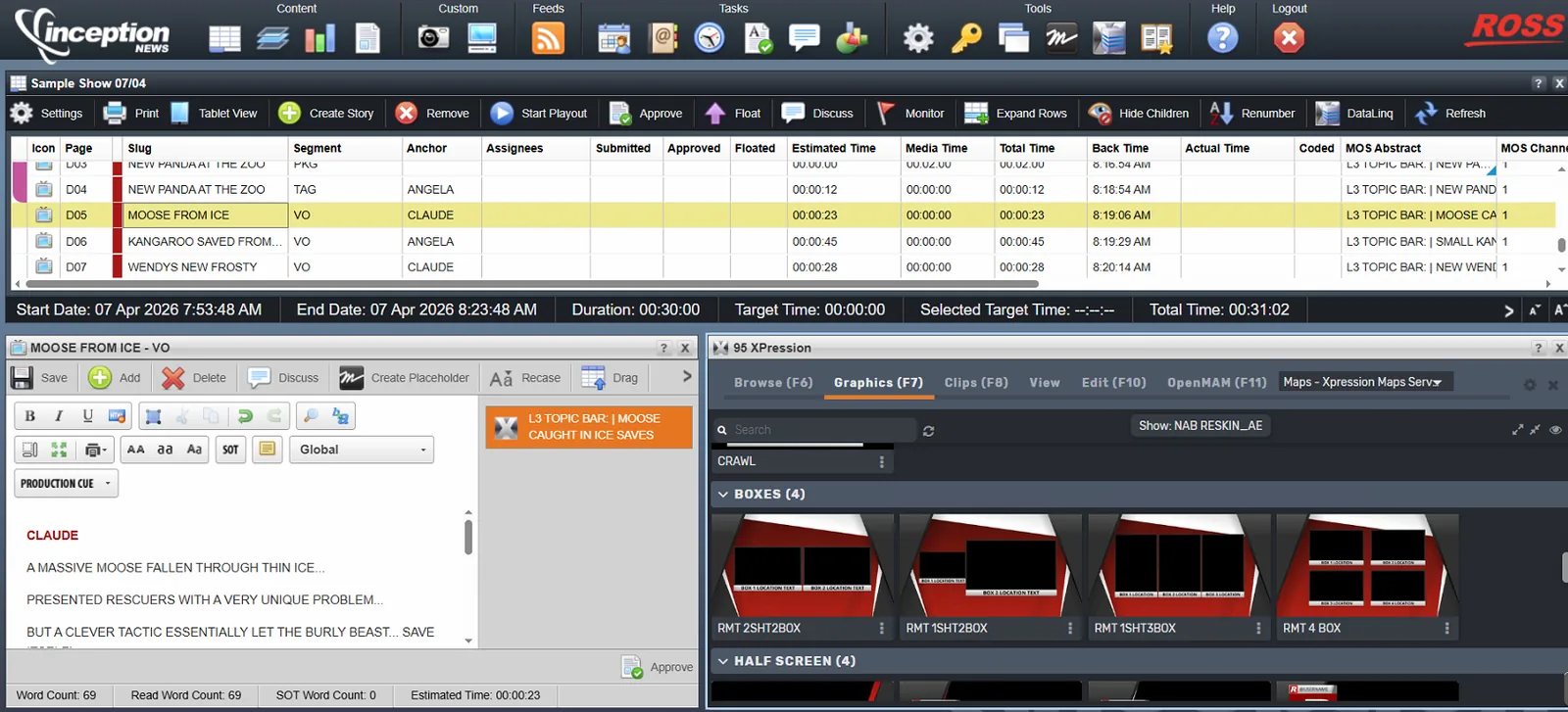Screen dimensions: 1568x712
Task: Open the PRODUCTION CUE dropdown
Action: 67,484
